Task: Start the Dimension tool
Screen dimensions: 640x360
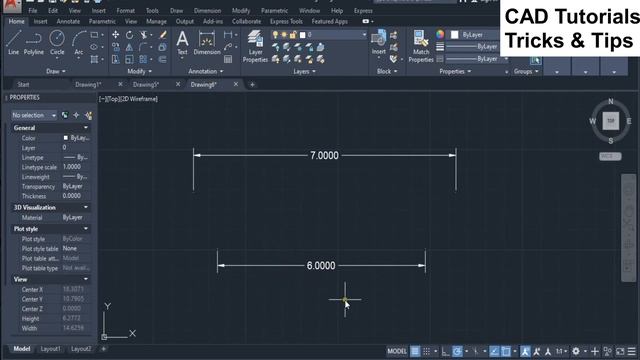Action: point(207,42)
